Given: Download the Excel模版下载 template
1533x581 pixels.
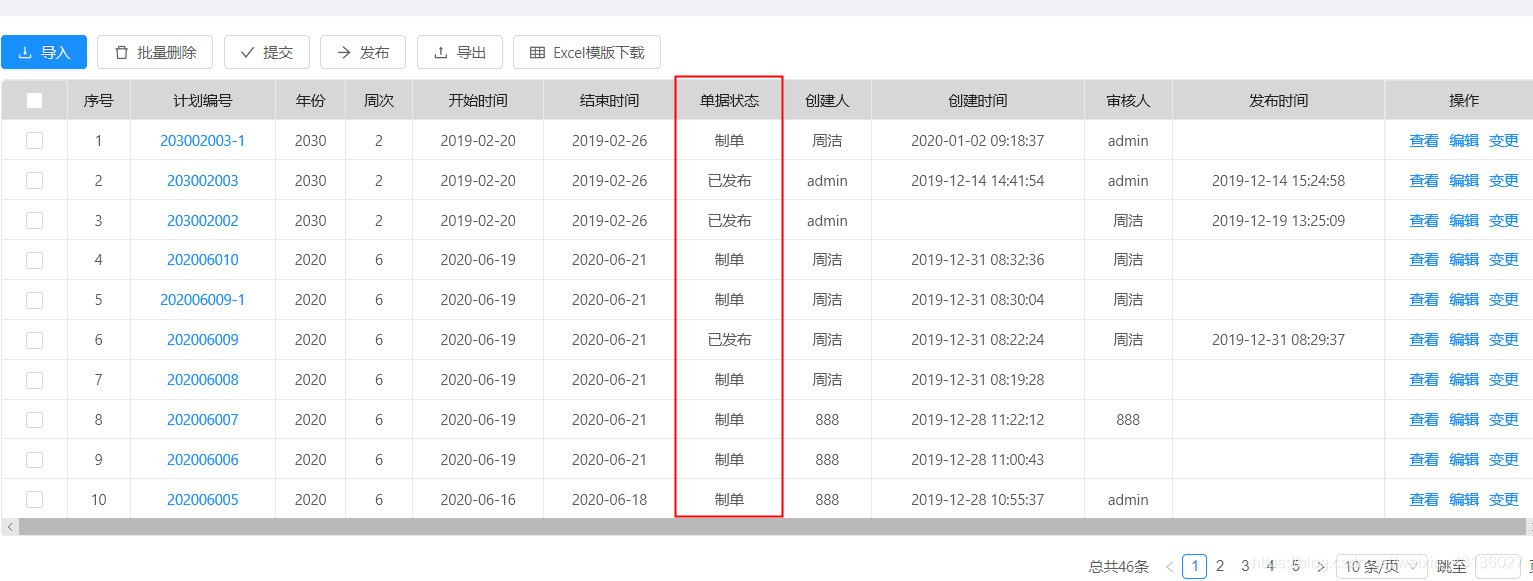Looking at the screenshot, I should click(587, 52).
